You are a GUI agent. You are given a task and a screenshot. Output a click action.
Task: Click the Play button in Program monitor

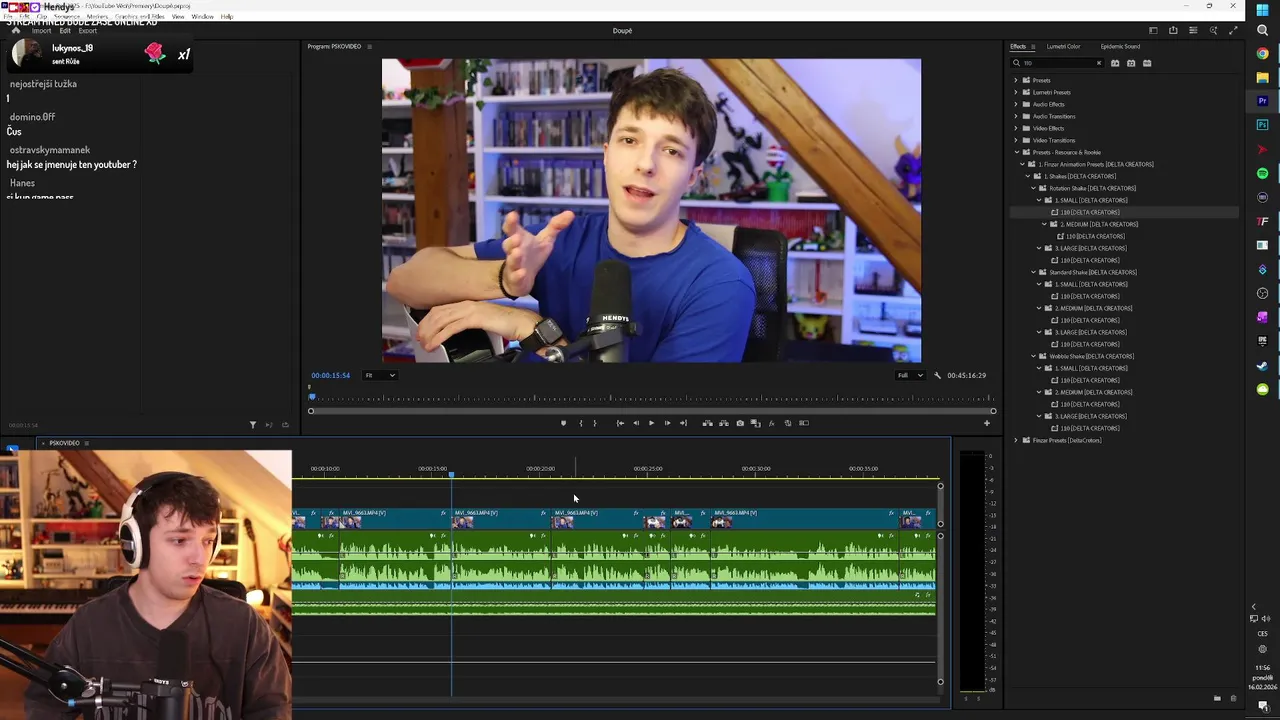coord(651,423)
